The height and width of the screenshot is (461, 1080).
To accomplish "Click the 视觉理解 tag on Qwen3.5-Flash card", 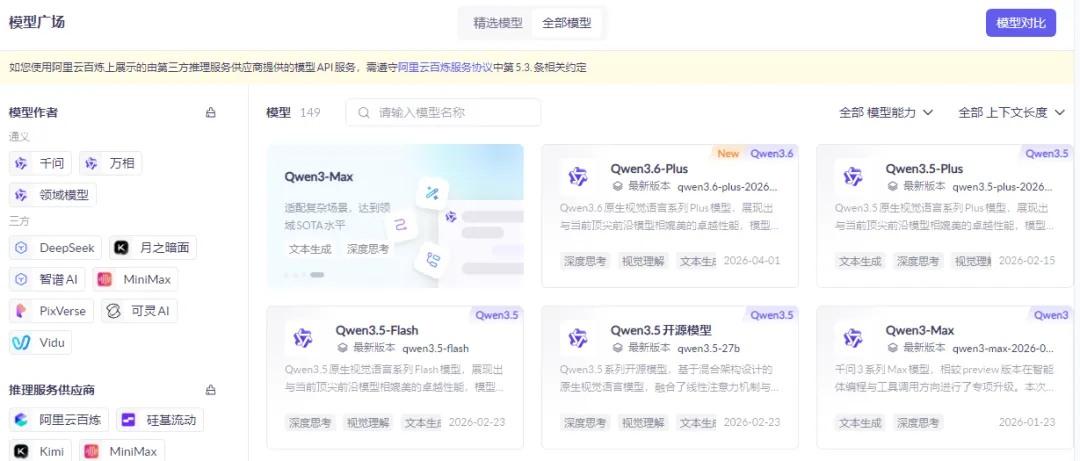I will [368, 422].
